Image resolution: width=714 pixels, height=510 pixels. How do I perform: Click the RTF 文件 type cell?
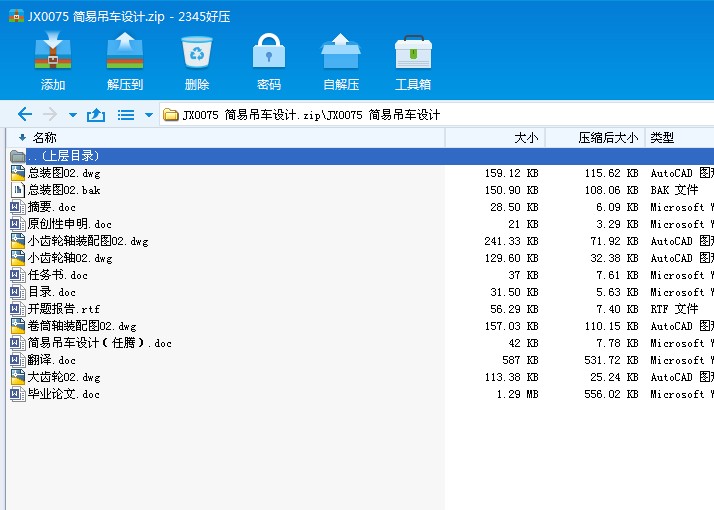(674, 309)
